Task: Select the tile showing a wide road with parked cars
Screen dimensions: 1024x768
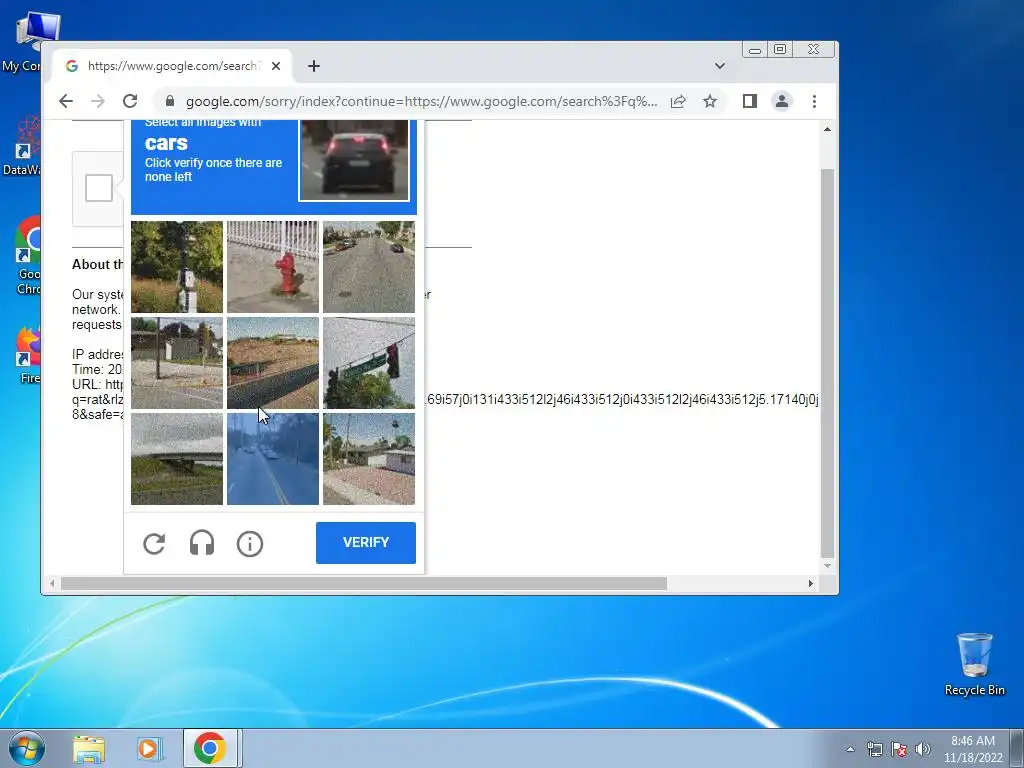Action: [369, 266]
